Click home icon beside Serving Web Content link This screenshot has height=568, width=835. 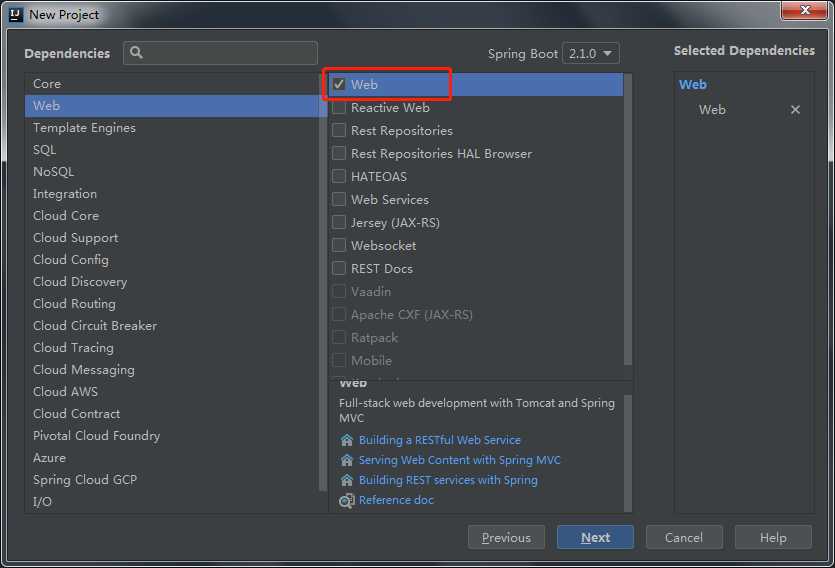coord(347,460)
